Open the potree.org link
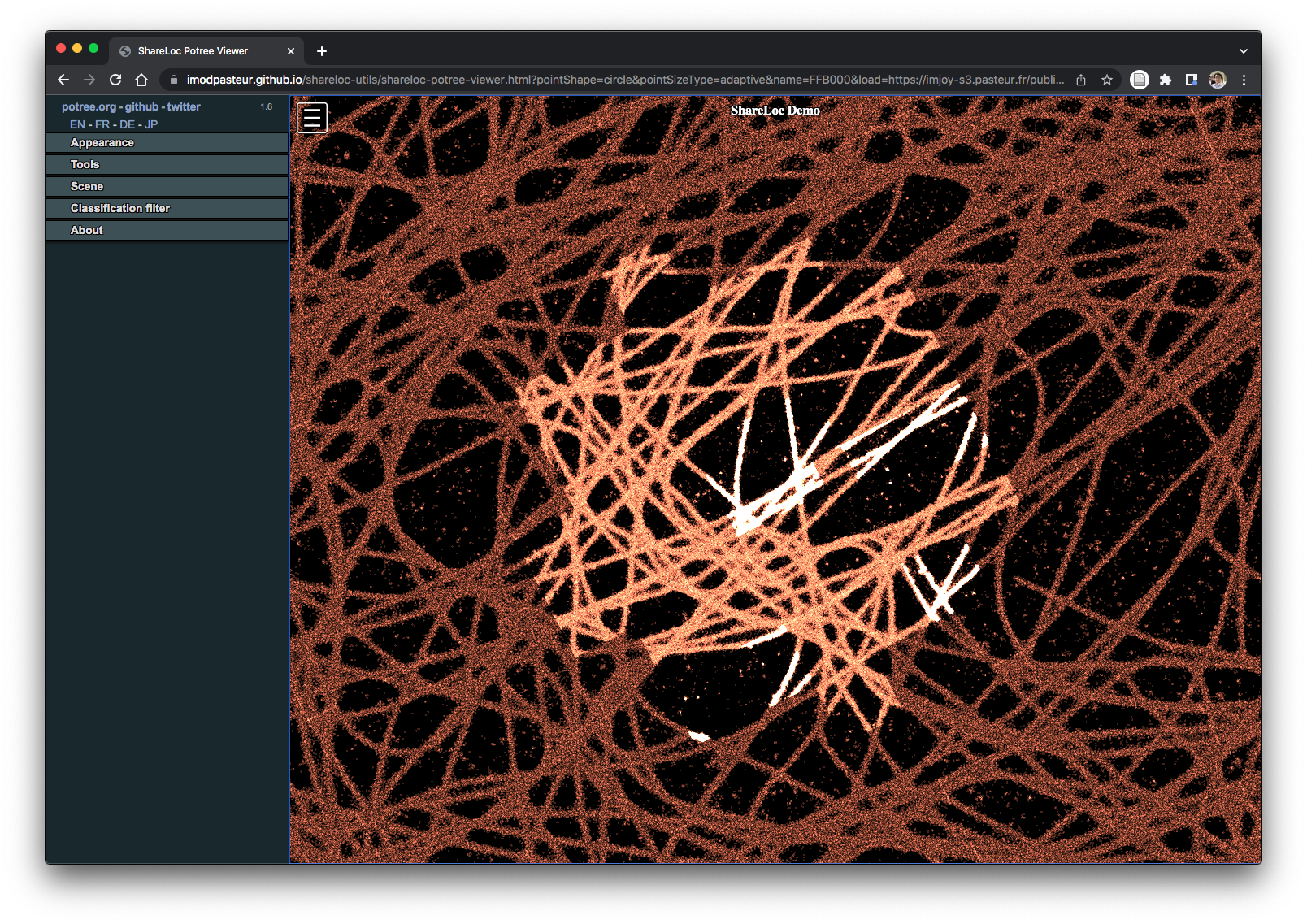The width and height of the screenshot is (1307, 924). pos(89,106)
